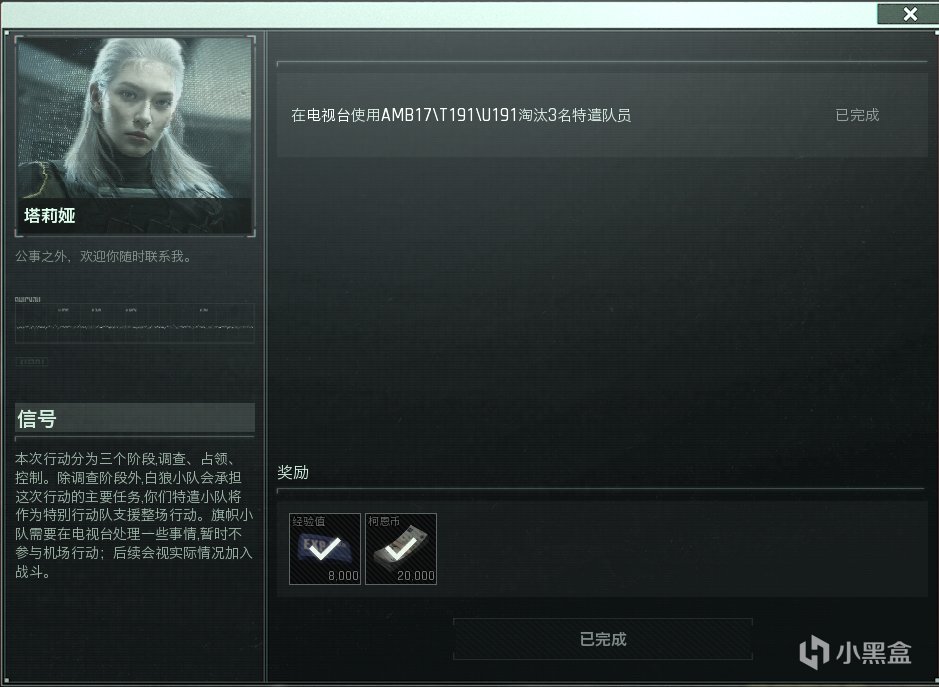
Task: Click the 20,000 柯恩币 amount
Action: (416, 576)
